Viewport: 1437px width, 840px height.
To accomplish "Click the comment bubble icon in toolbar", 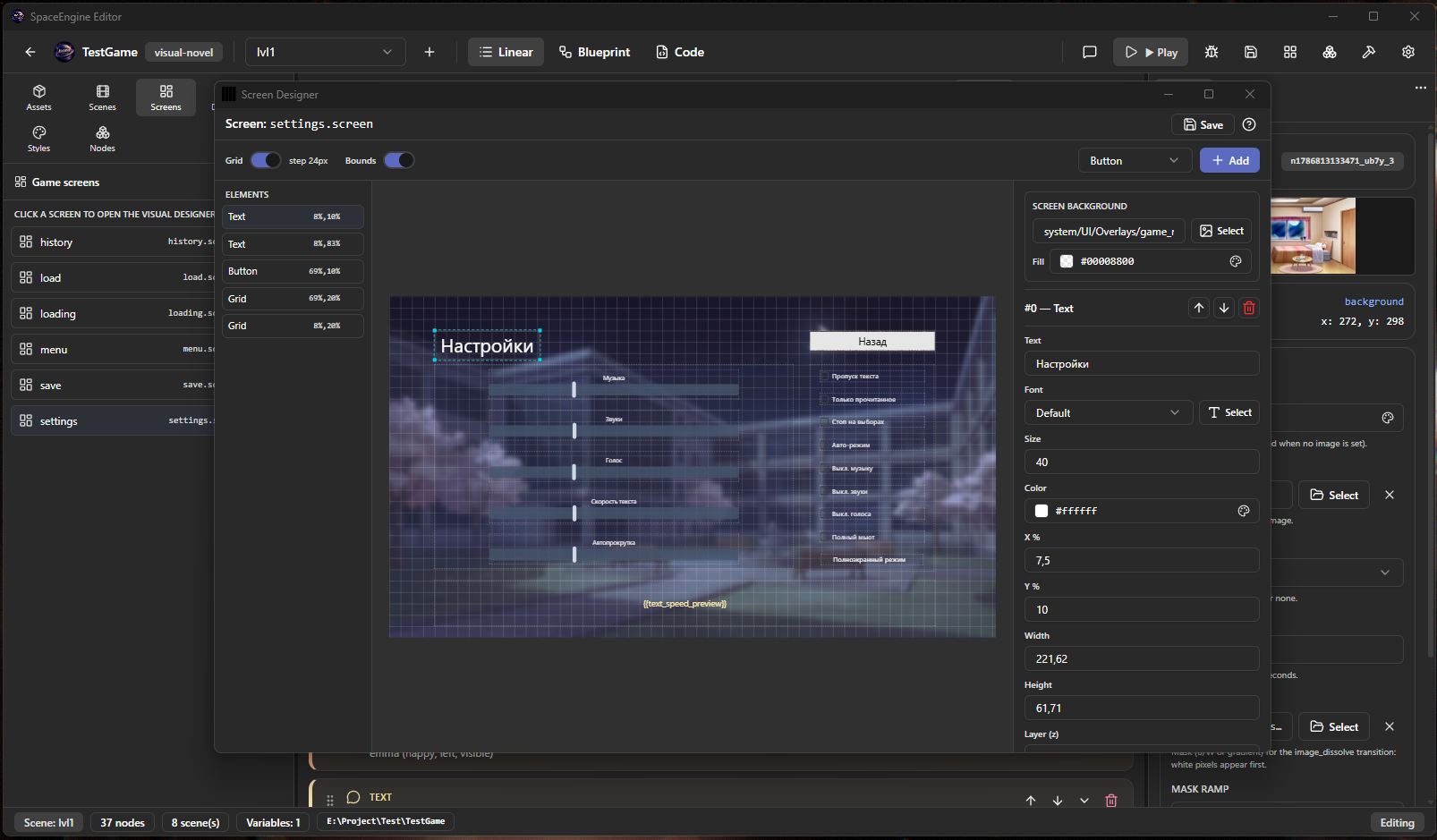I will pyautogui.click(x=1090, y=52).
